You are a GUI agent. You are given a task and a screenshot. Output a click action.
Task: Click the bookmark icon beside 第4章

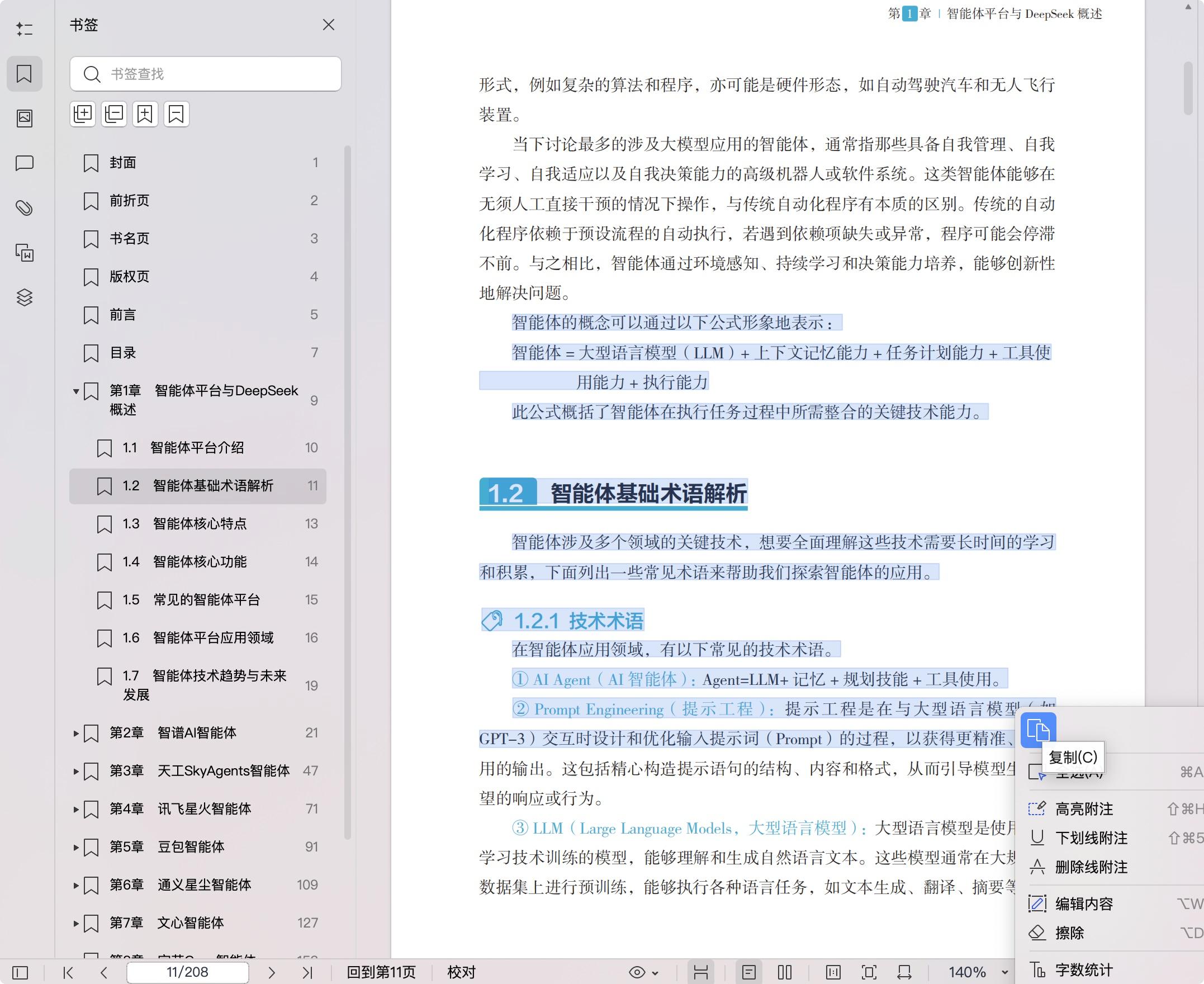91,810
